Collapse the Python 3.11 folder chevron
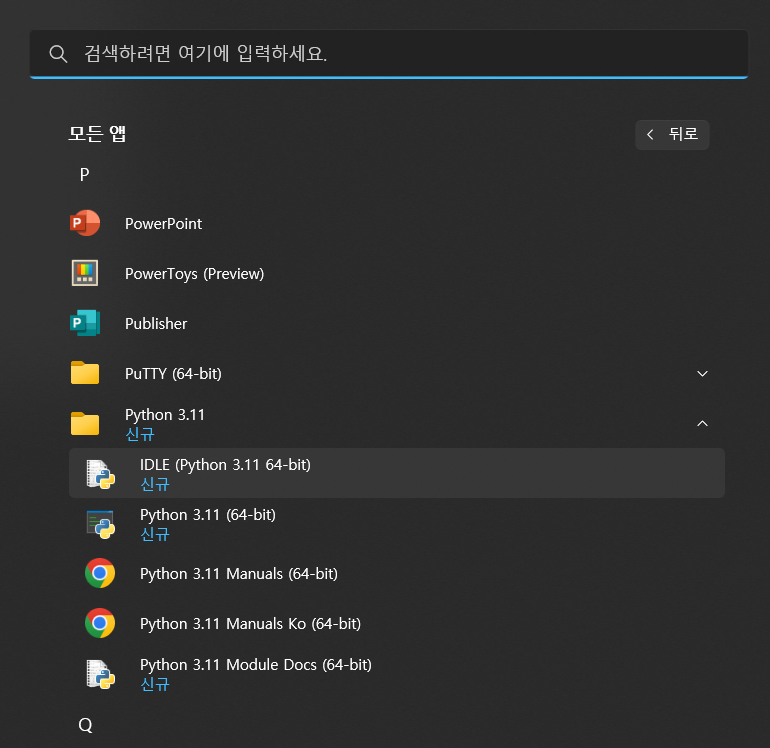Screen dimensions: 770x748 pyautogui.click(x=702, y=423)
